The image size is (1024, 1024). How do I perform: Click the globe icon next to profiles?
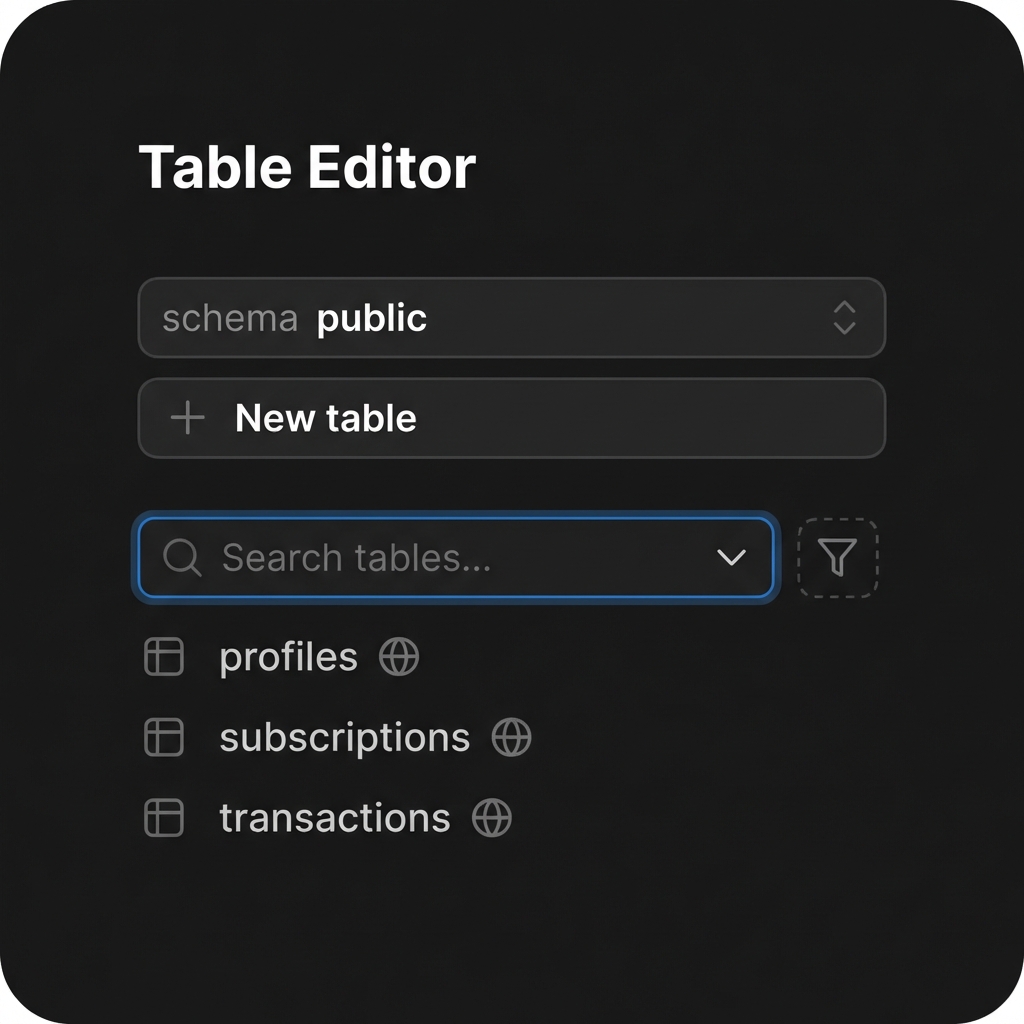point(399,657)
